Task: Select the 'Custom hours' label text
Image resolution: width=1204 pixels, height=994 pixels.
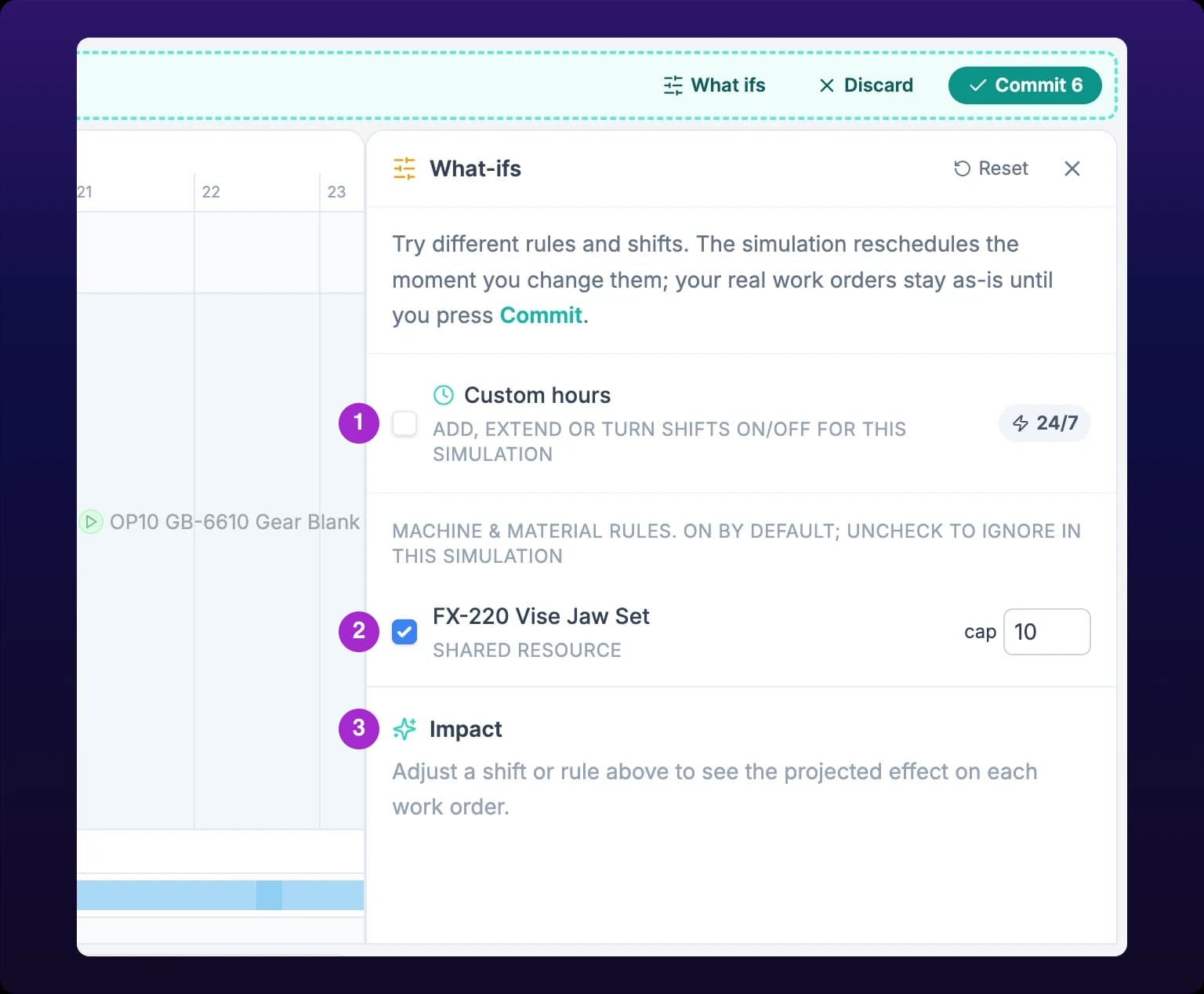Action: click(x=537, y=395)
